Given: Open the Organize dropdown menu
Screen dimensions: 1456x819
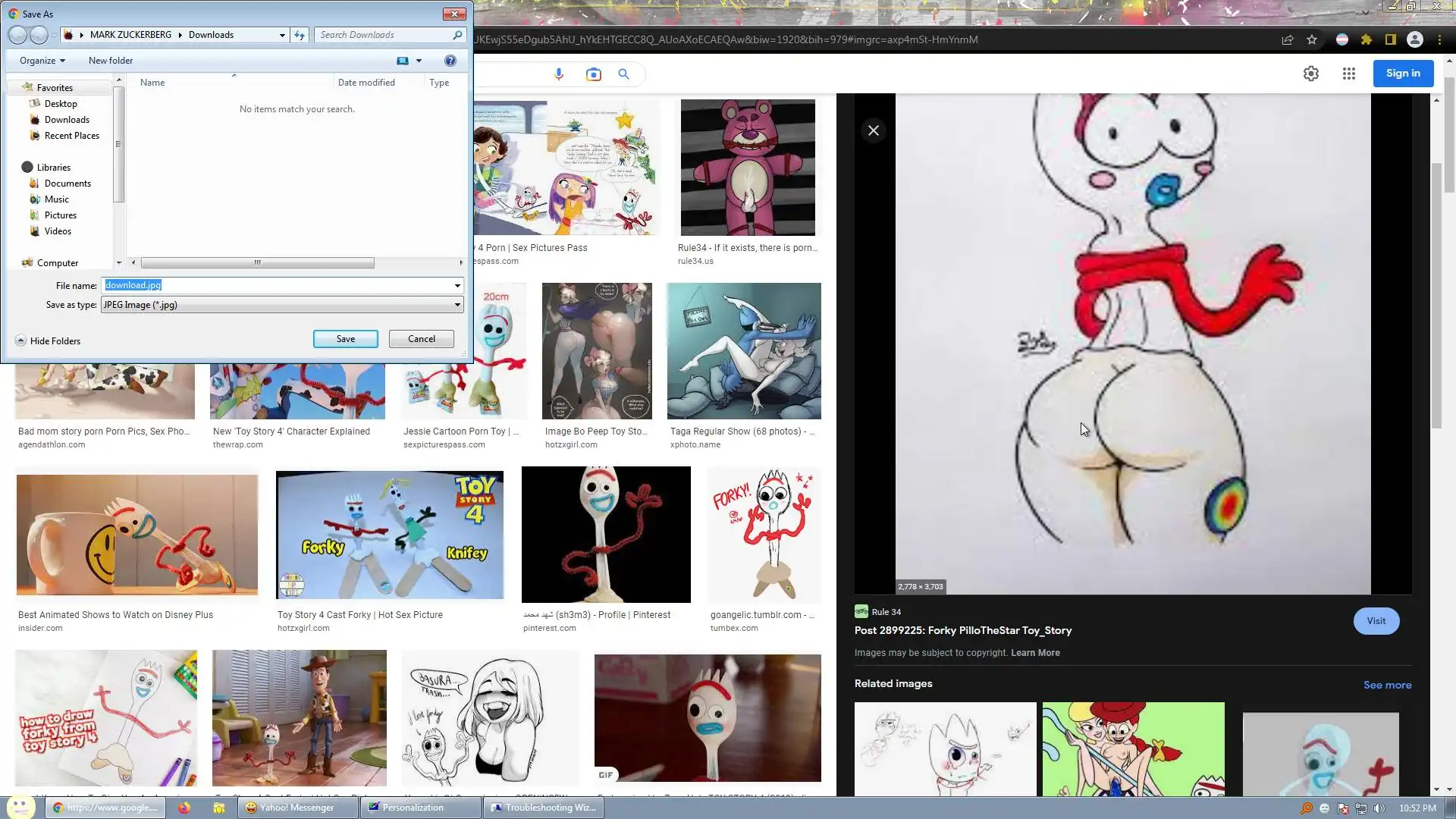Looking at the screenshot, I should click(x=42, y=61).
